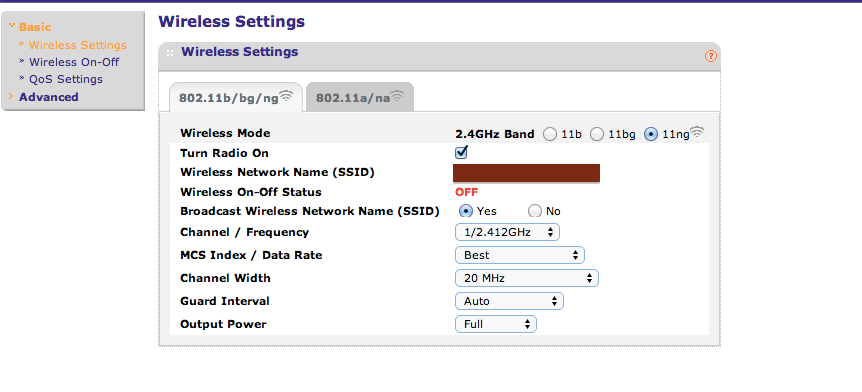Image resolution: width=862 pixels, height=392 pixels.
Task: Open the help question mark icon
Action: tap(711, 56)
